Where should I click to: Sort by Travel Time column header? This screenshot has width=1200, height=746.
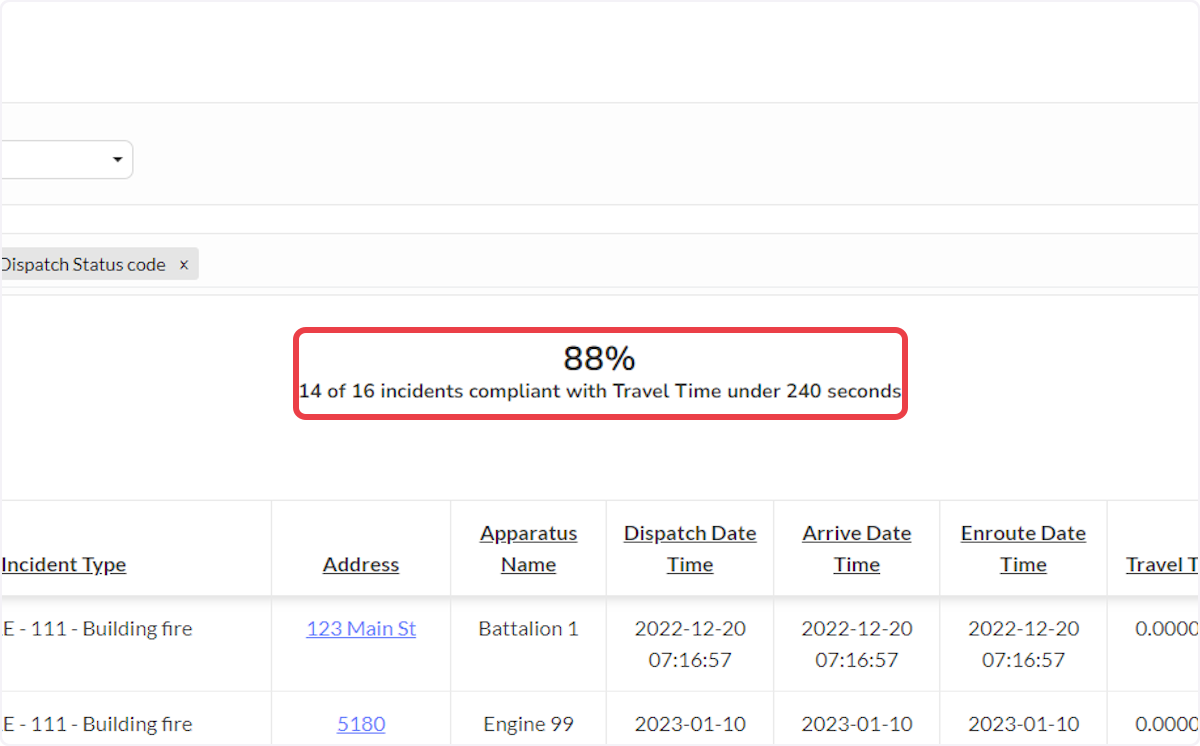coord(1163,565)
